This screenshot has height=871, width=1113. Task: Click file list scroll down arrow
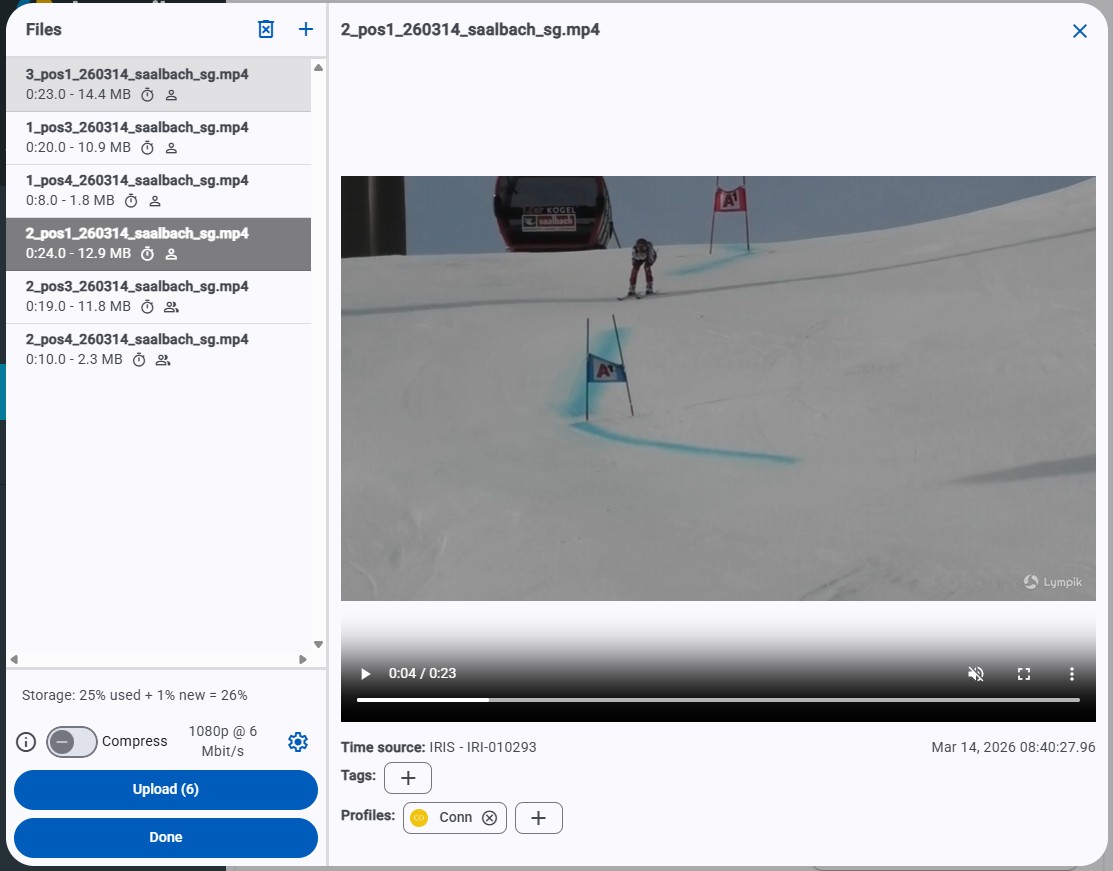pyautogui.click(x=318, y=645)
